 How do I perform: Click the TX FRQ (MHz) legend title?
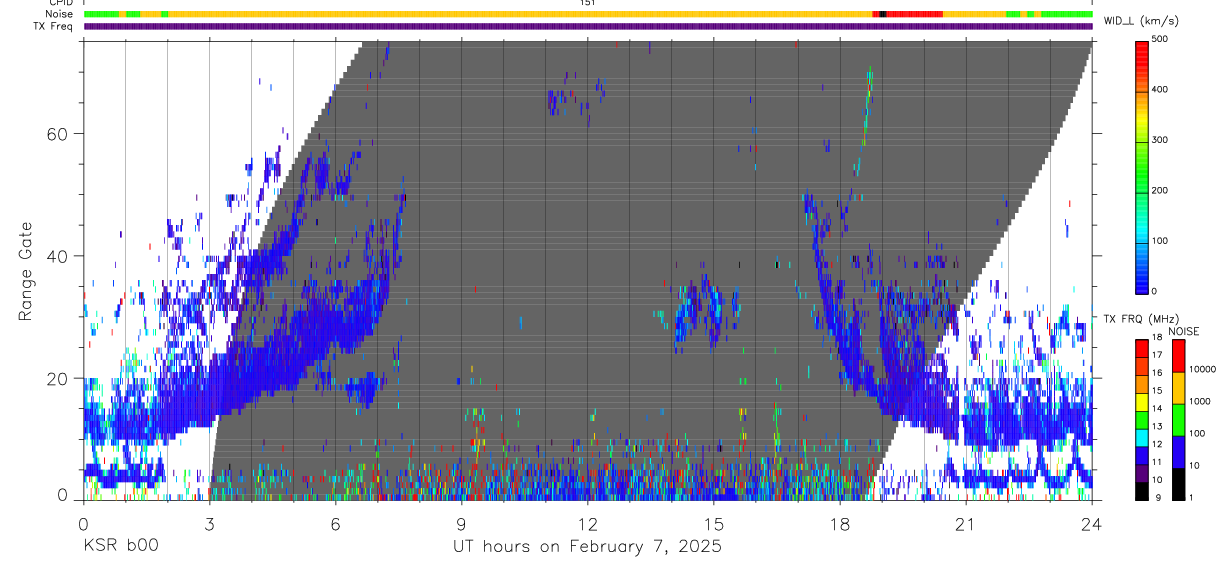[x=1142, y=319]
